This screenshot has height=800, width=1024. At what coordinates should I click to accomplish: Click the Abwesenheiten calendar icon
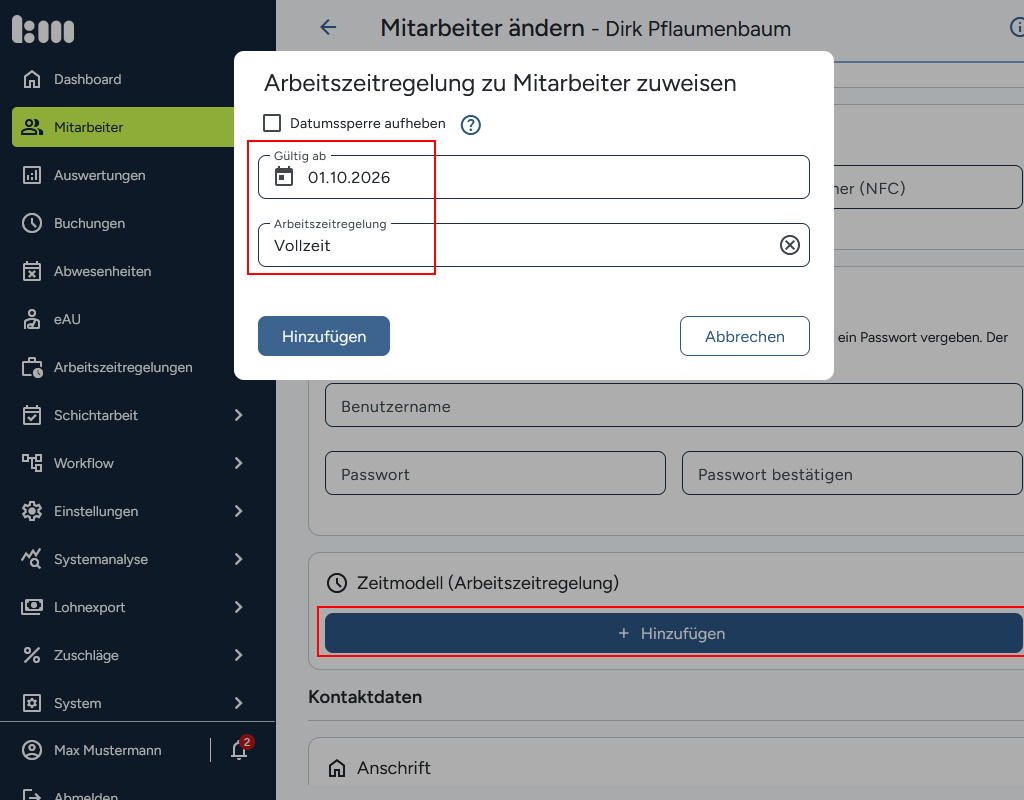point(31,271)
